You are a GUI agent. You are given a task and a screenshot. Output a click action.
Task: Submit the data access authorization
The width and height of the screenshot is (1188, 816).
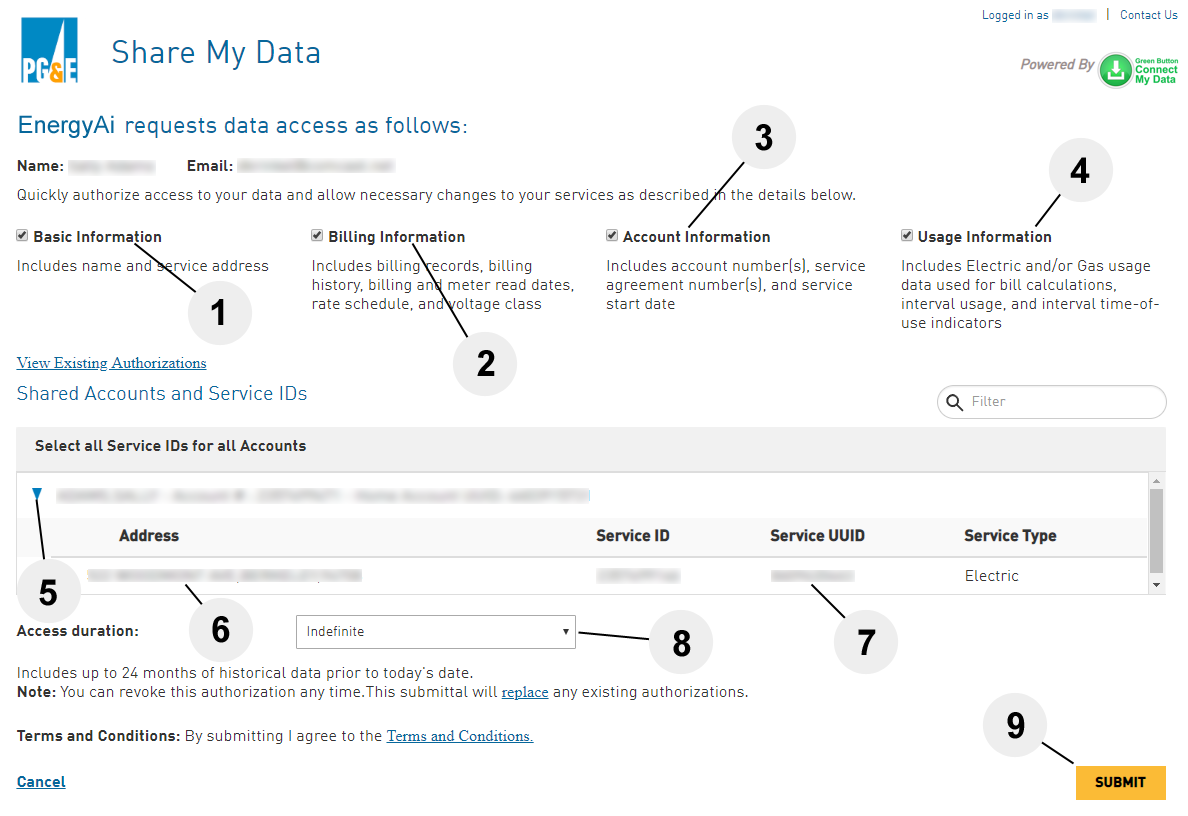pos(1121,783)
